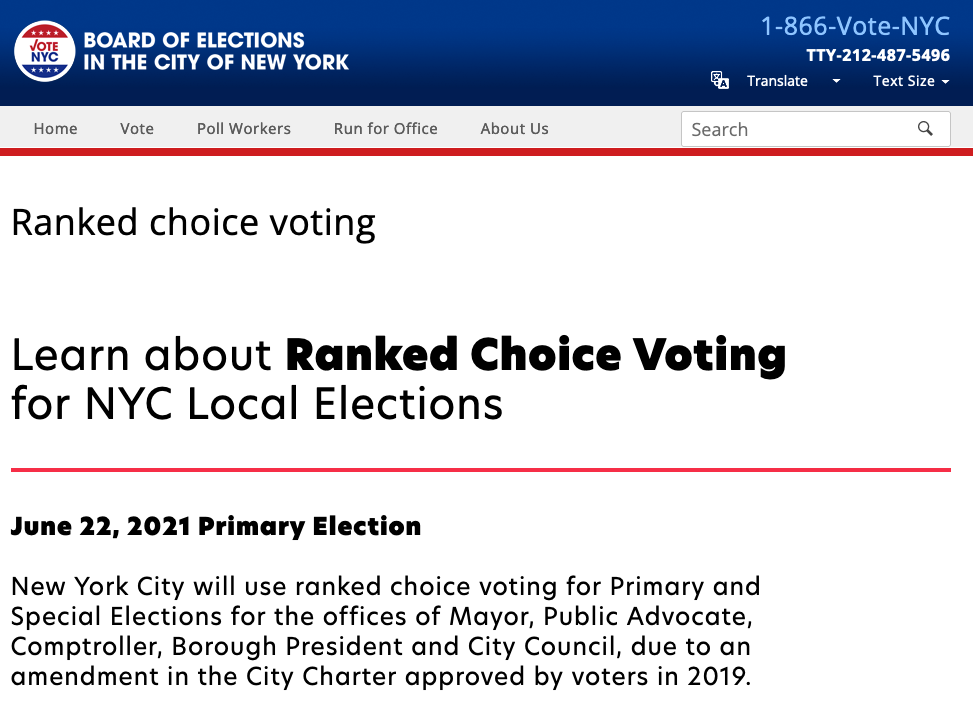The image size is (973, 708).
Task: Open the About Us menu
Action: click(x=514, y=128)
